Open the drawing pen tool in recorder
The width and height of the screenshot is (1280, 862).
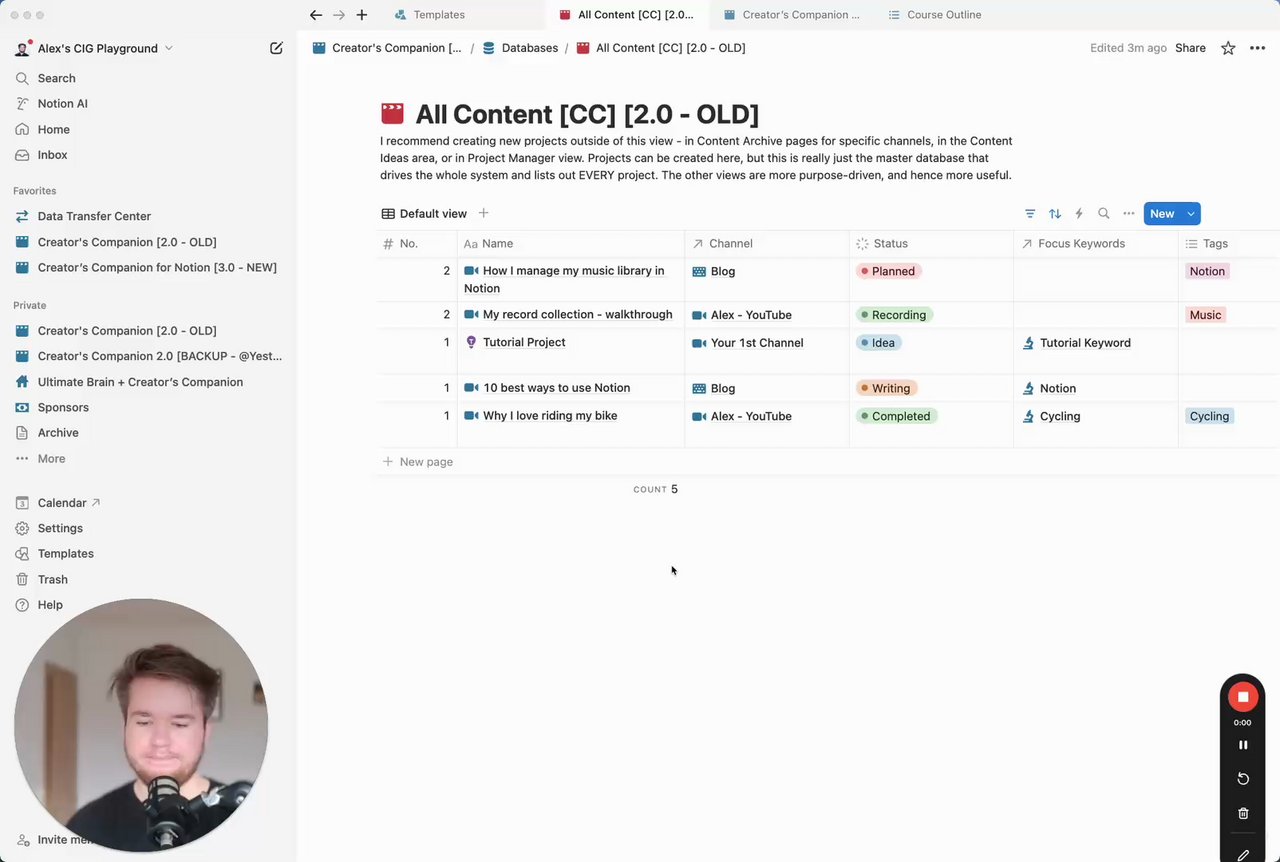(x=1243, y=855)
